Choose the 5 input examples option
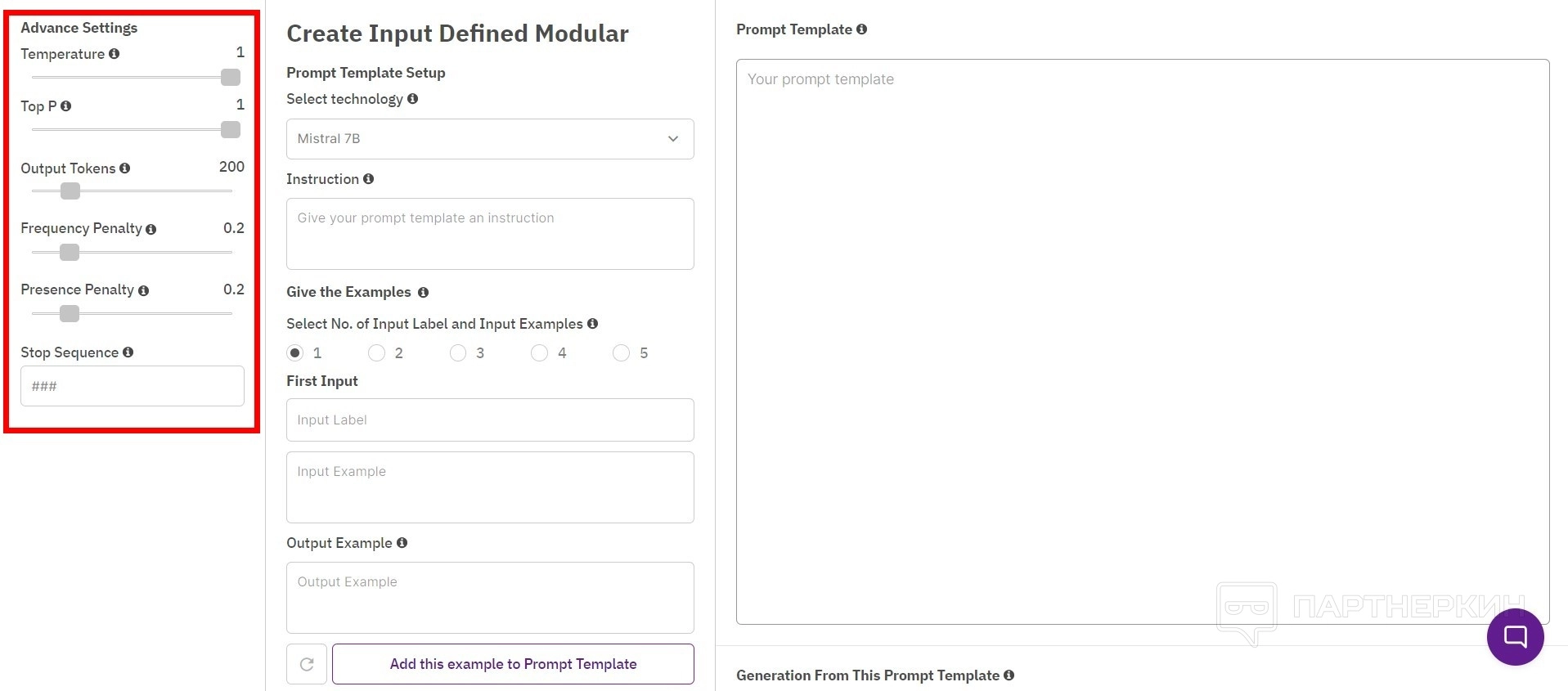 click(622, 353)
